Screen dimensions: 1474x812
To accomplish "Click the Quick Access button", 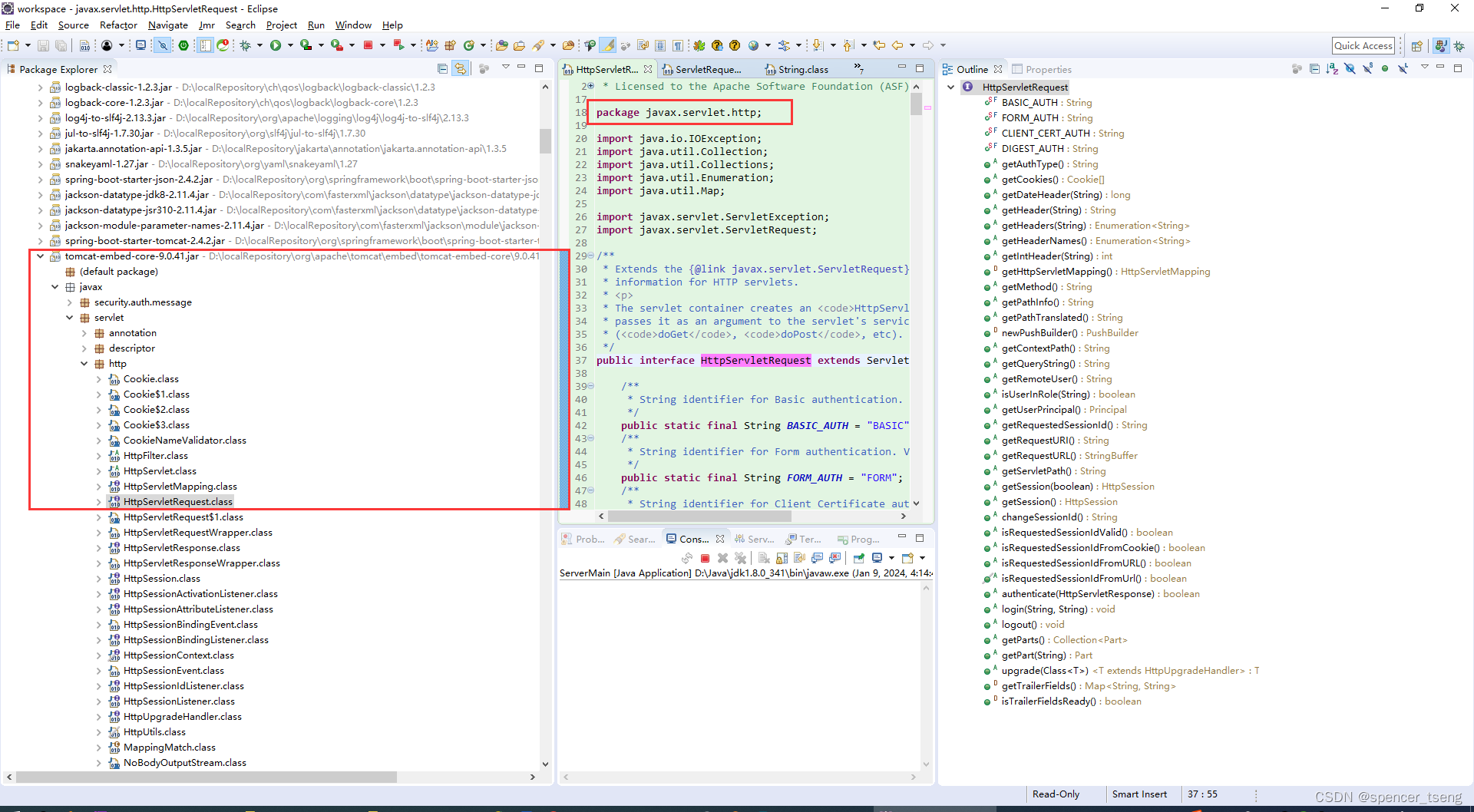I will pyautogui.click(x=1363, y=45).
